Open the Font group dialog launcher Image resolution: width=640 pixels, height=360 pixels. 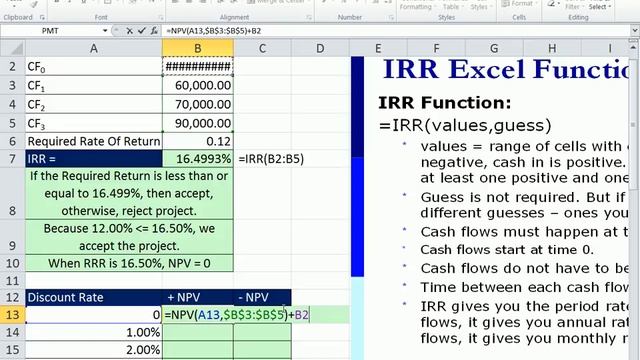pos(161,17)
